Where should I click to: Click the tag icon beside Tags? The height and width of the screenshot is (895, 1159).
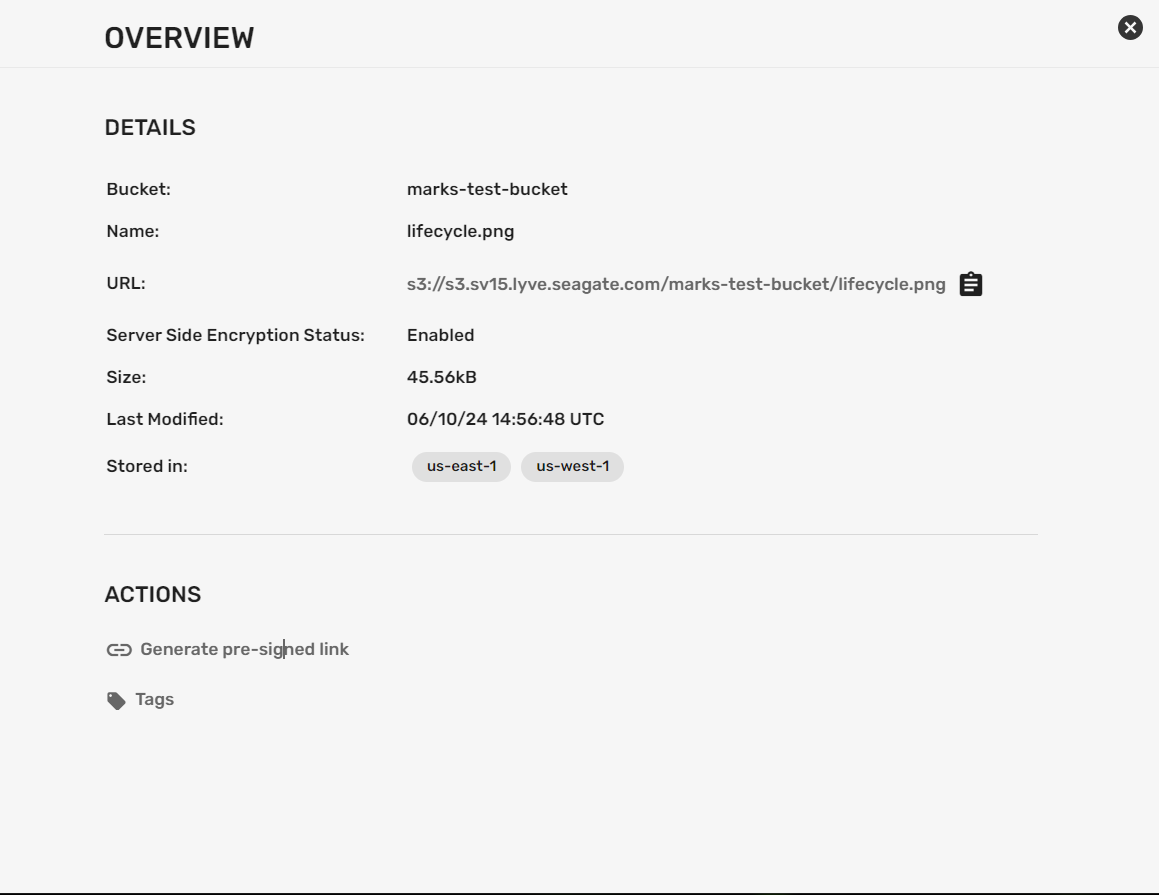point(117,700)
